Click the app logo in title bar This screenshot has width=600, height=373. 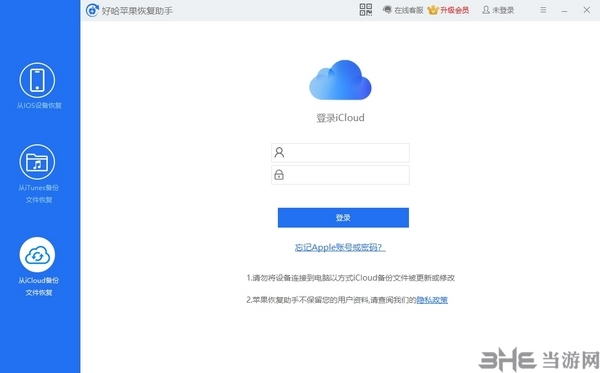coord(92,10)
